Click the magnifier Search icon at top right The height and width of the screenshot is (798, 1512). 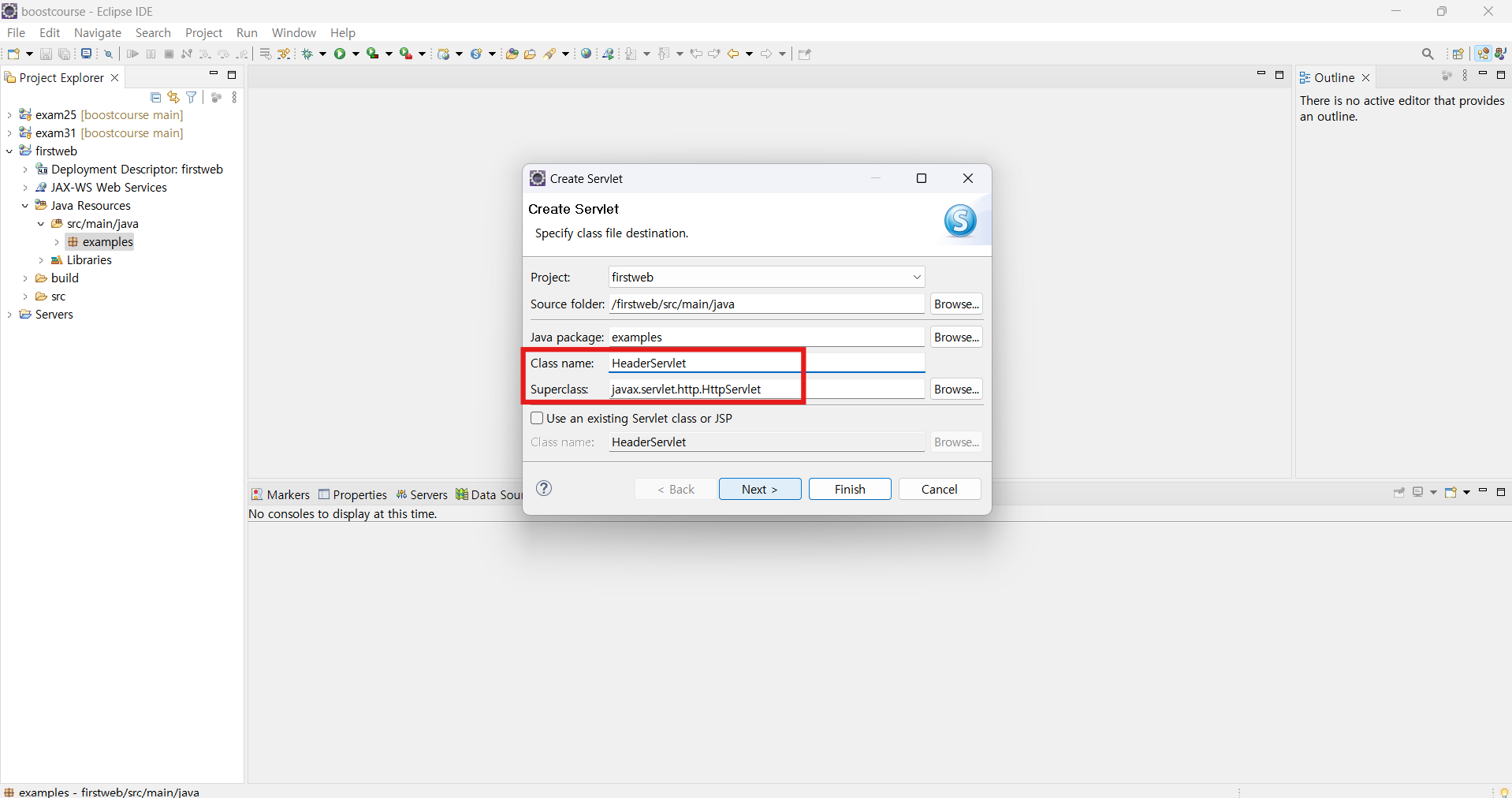coord(1428,54)
